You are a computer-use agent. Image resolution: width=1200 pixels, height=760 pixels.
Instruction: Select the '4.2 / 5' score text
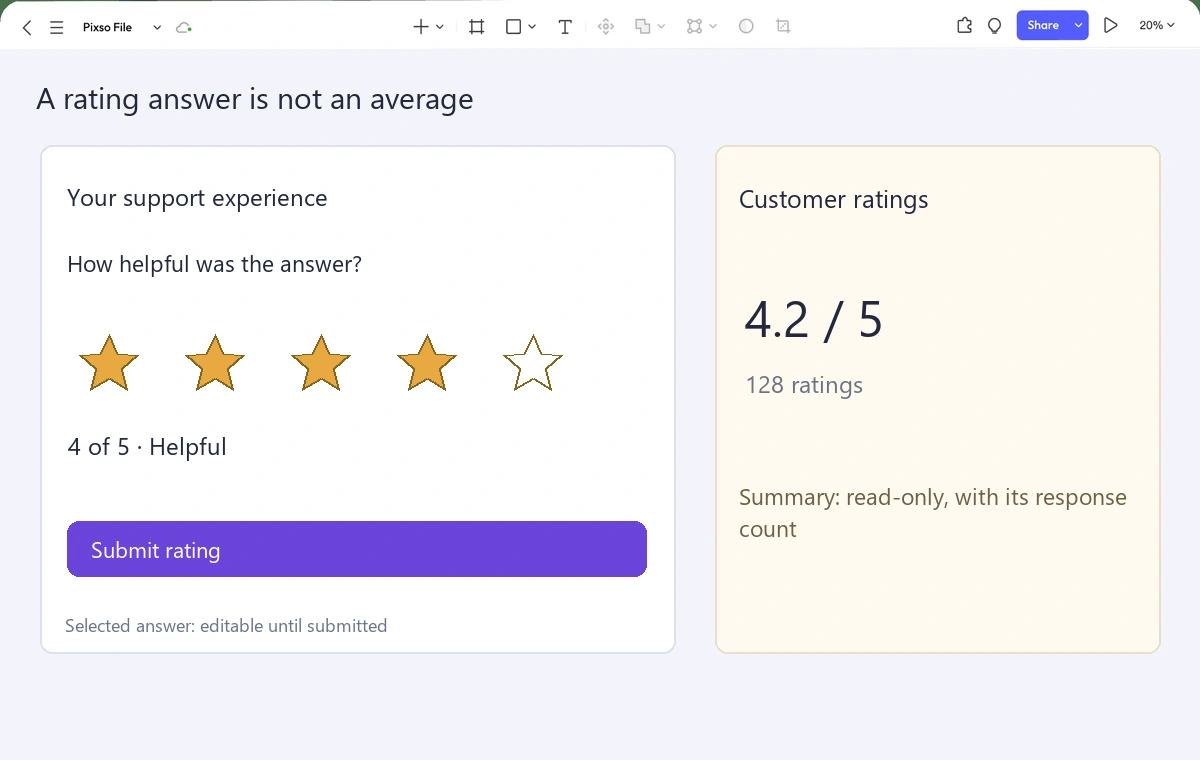coord(814,320)
